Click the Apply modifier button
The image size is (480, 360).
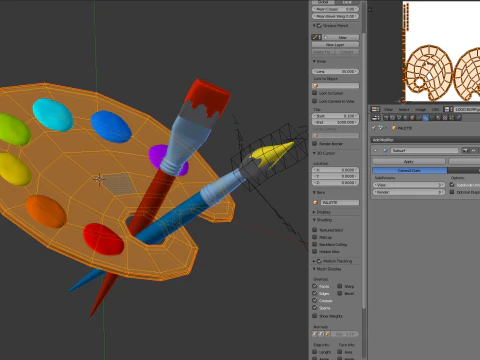(x=409, y=161)
